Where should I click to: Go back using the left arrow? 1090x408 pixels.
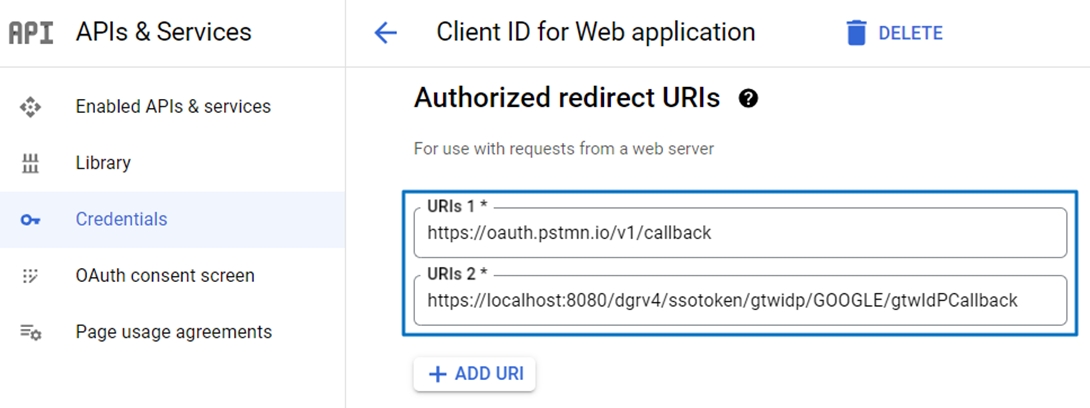(x=385, y=33)
